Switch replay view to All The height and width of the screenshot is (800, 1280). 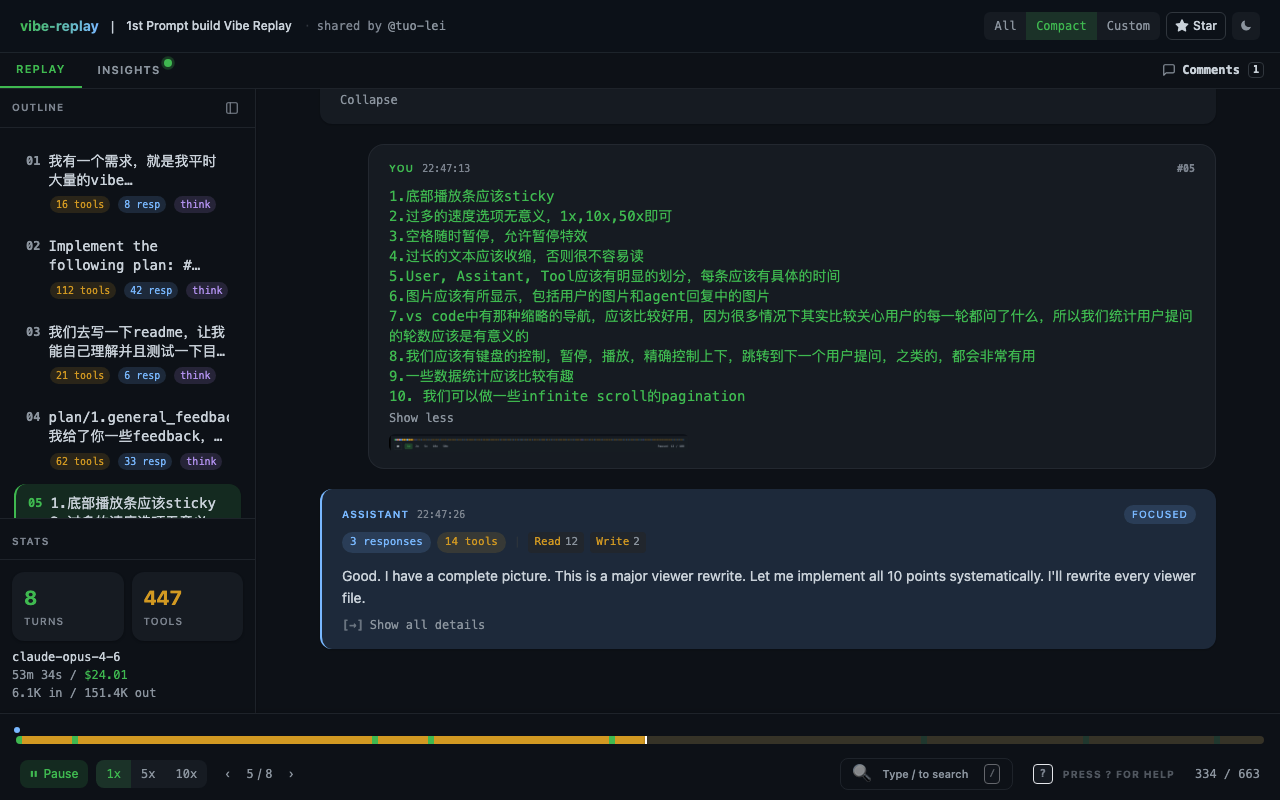1005,26
